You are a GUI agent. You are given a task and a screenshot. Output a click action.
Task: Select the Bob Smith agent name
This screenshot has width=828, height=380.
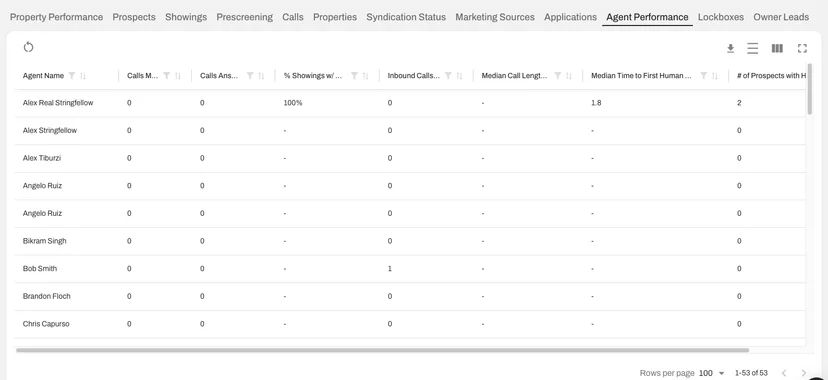tap(40, 268)
